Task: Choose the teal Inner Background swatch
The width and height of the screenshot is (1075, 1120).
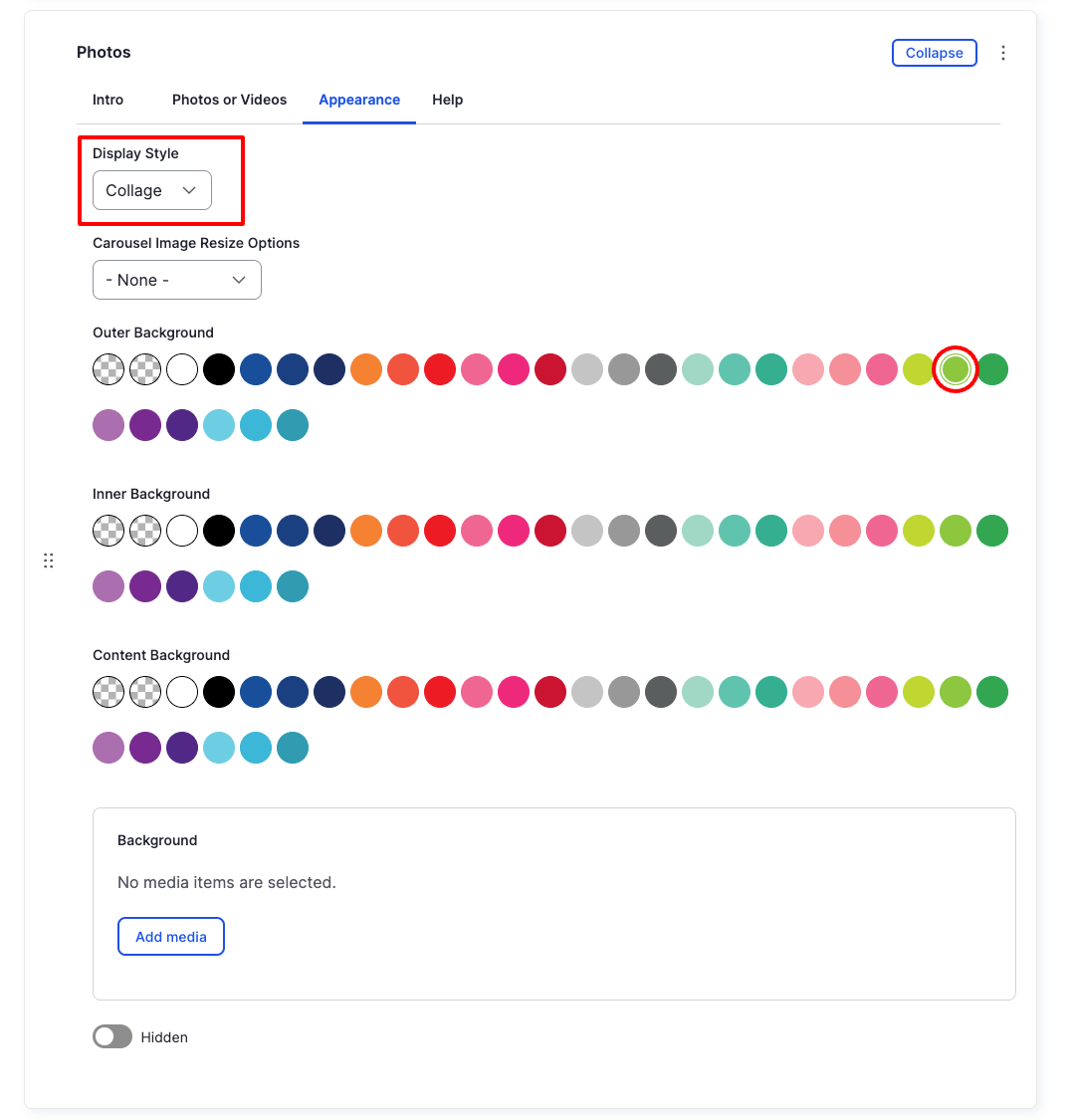Action: [735, 531]
